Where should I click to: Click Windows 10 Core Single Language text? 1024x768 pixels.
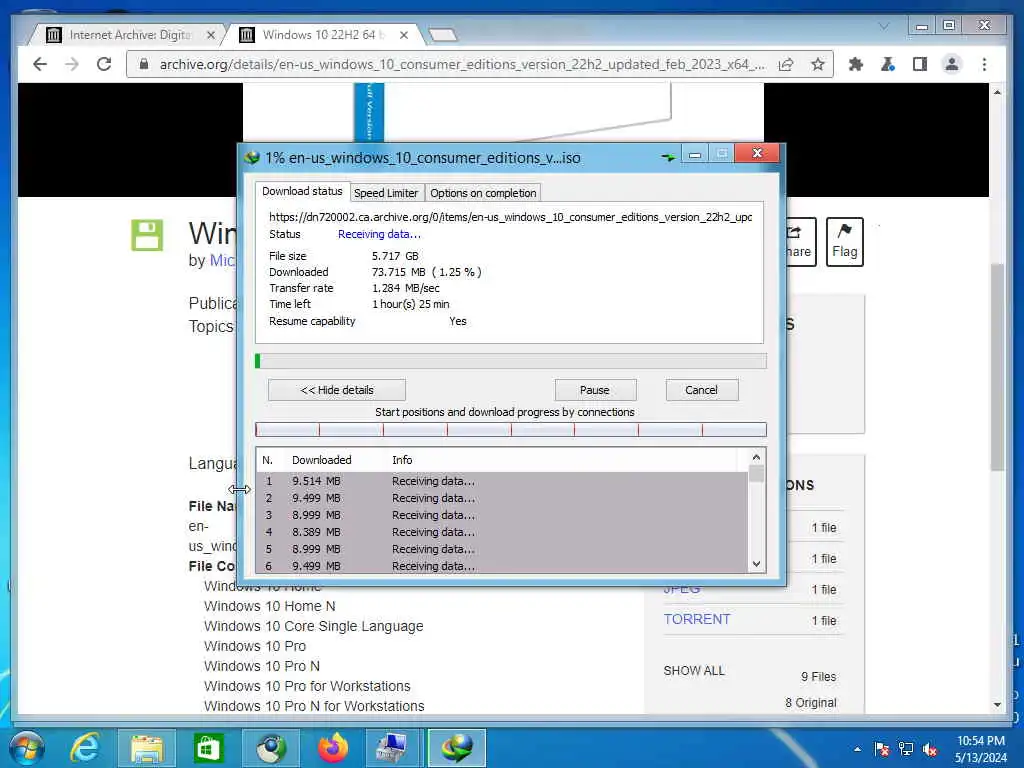(x=313, y=626)
